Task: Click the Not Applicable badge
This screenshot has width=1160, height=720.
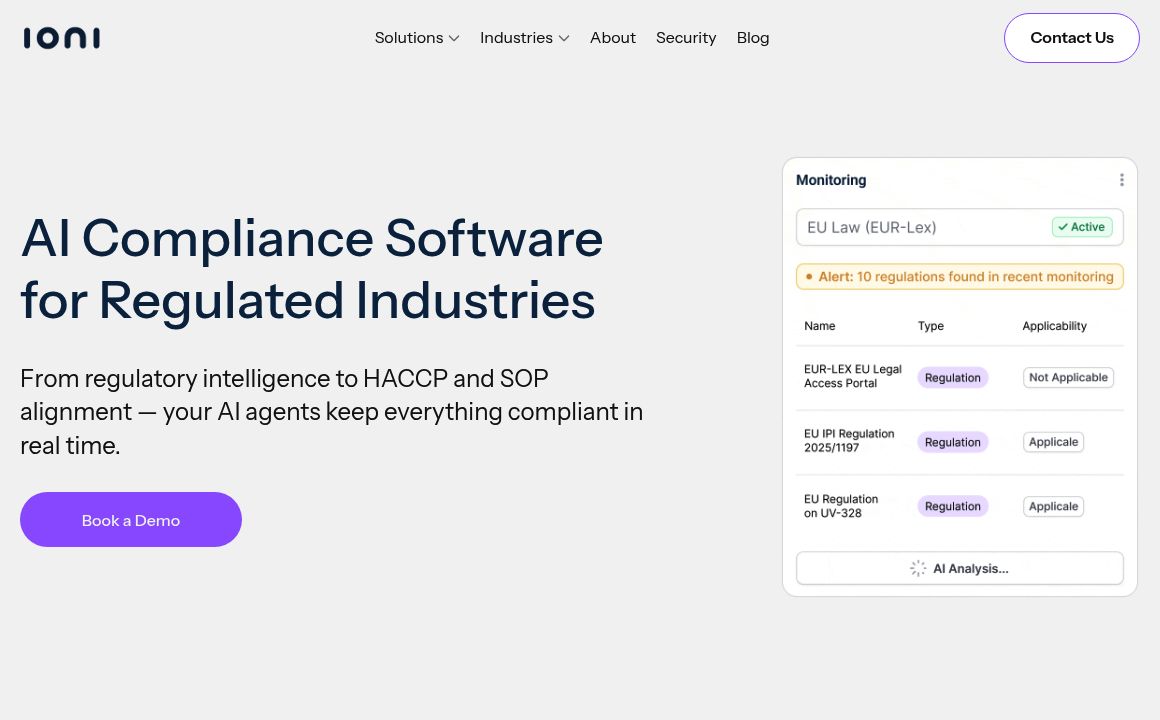Action: pos(1068,377)
